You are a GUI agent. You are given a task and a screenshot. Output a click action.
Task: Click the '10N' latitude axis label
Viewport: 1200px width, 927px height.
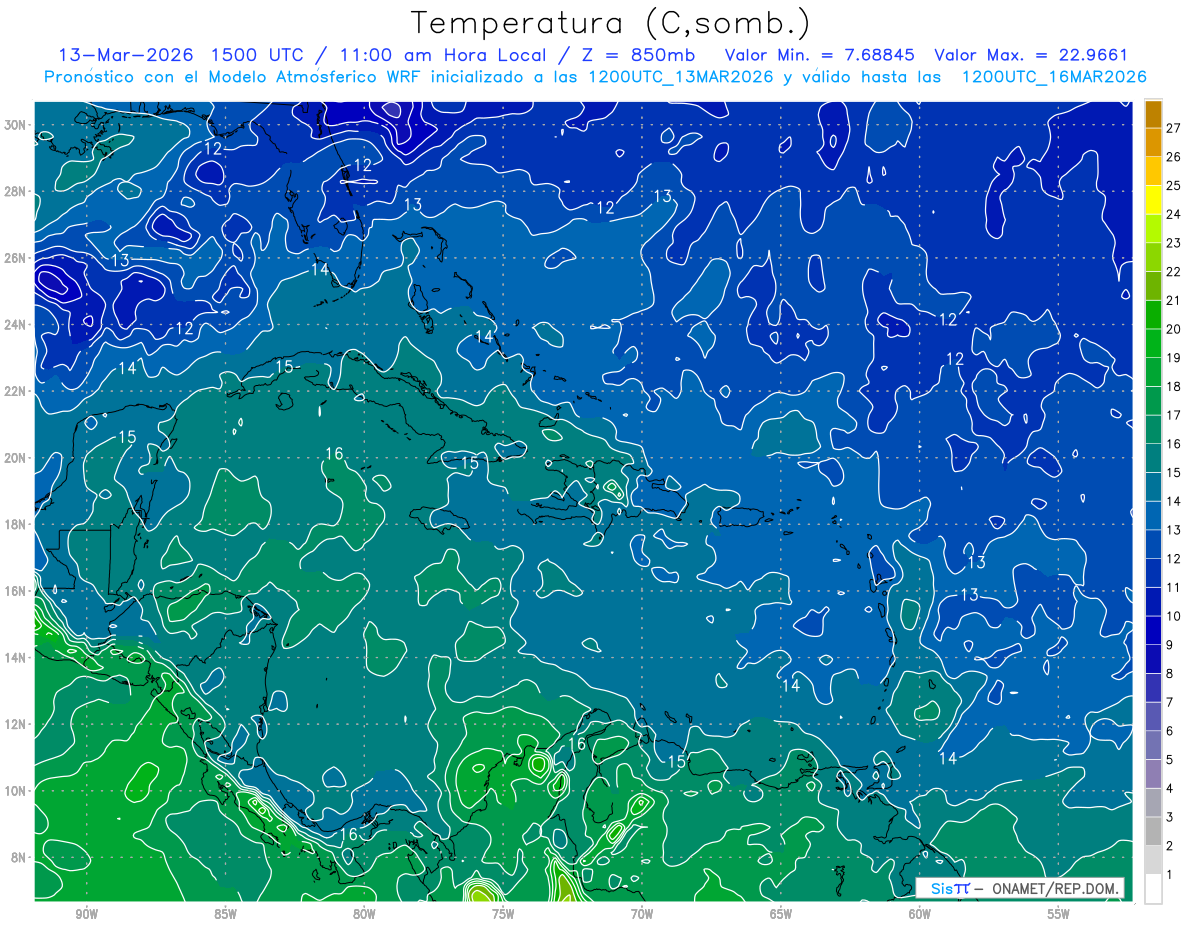click(17, 790)
